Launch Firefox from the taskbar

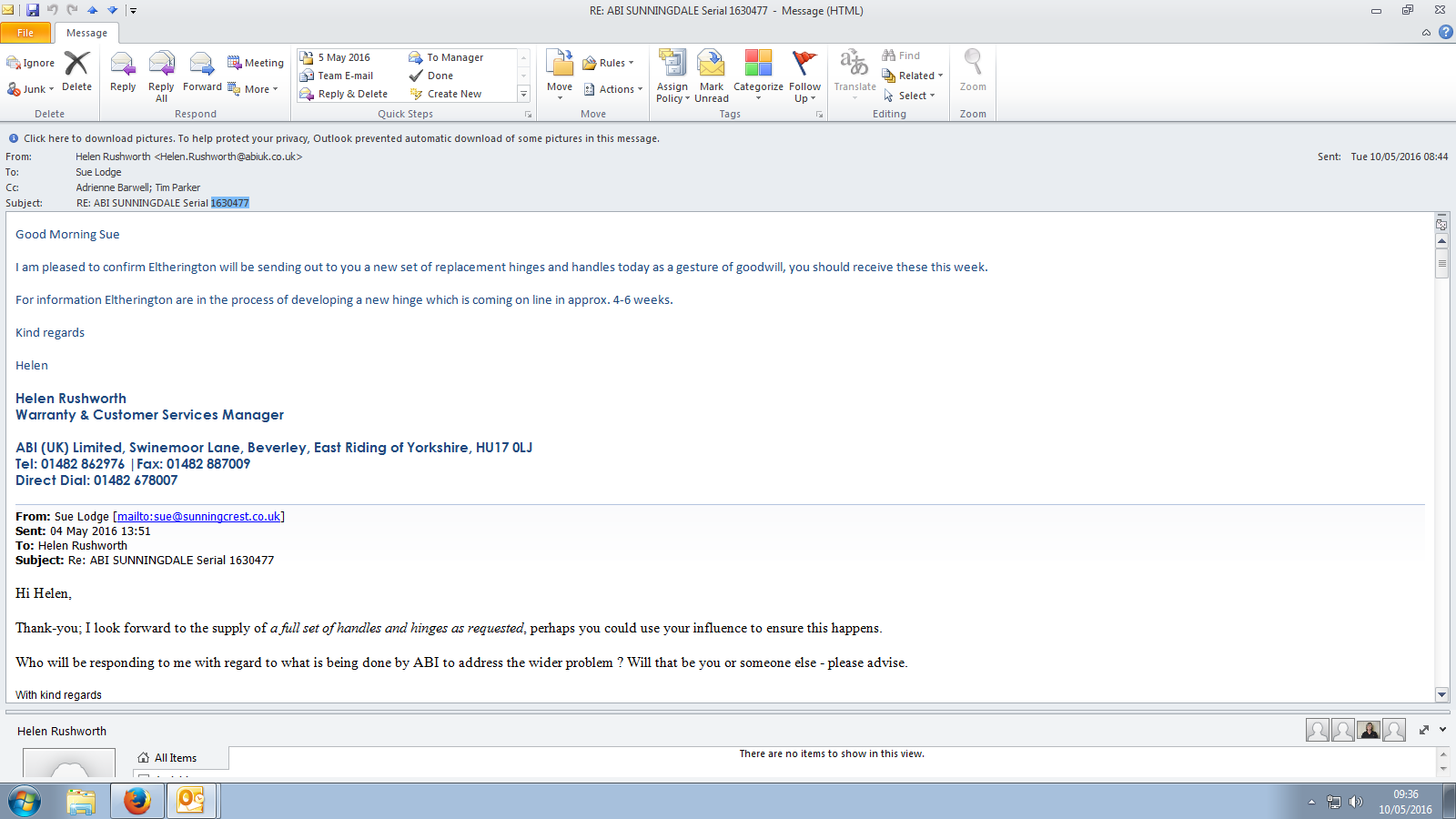(137, 802)
